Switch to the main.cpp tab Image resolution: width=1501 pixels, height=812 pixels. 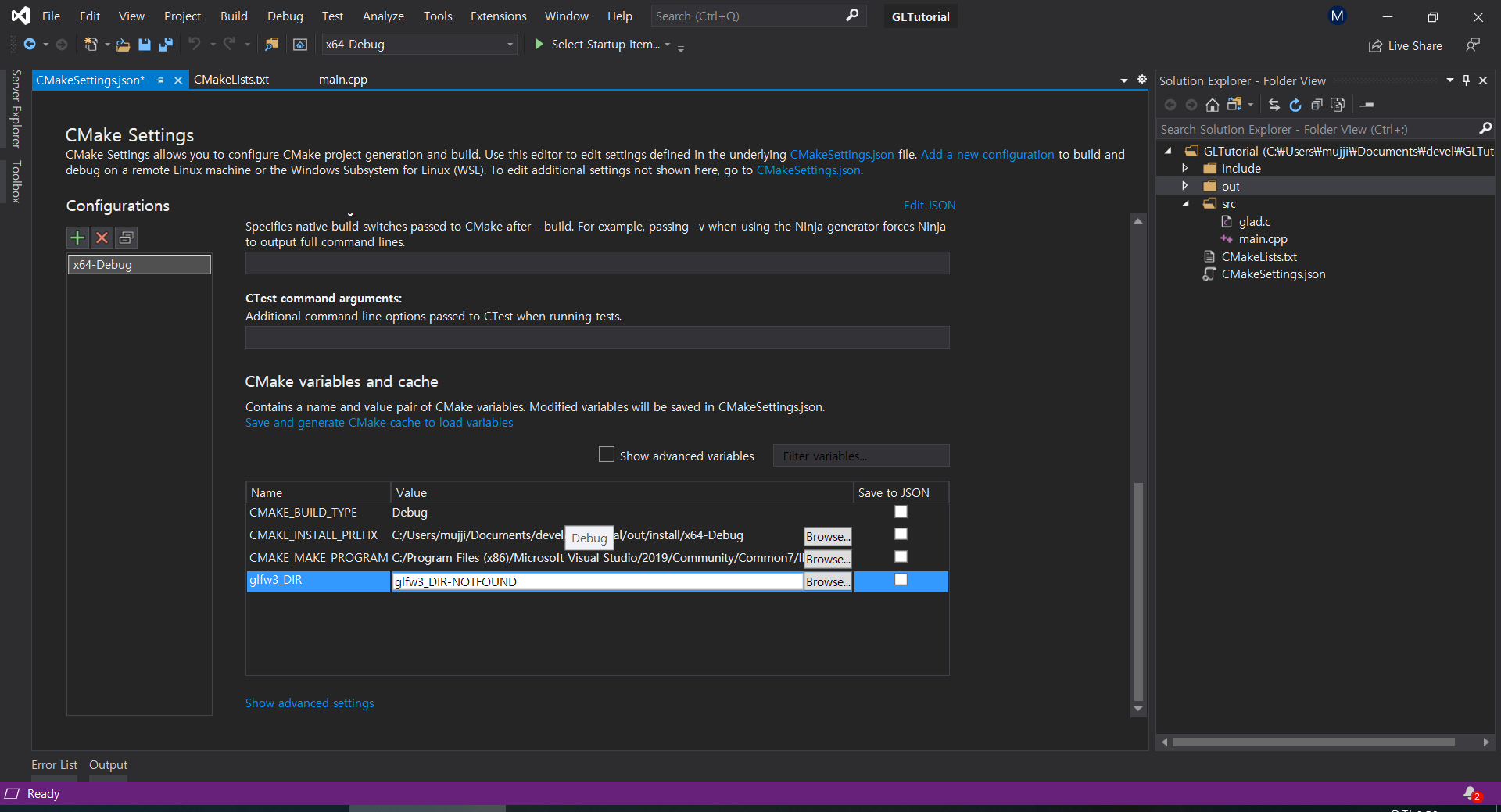[x=343, y=80]
